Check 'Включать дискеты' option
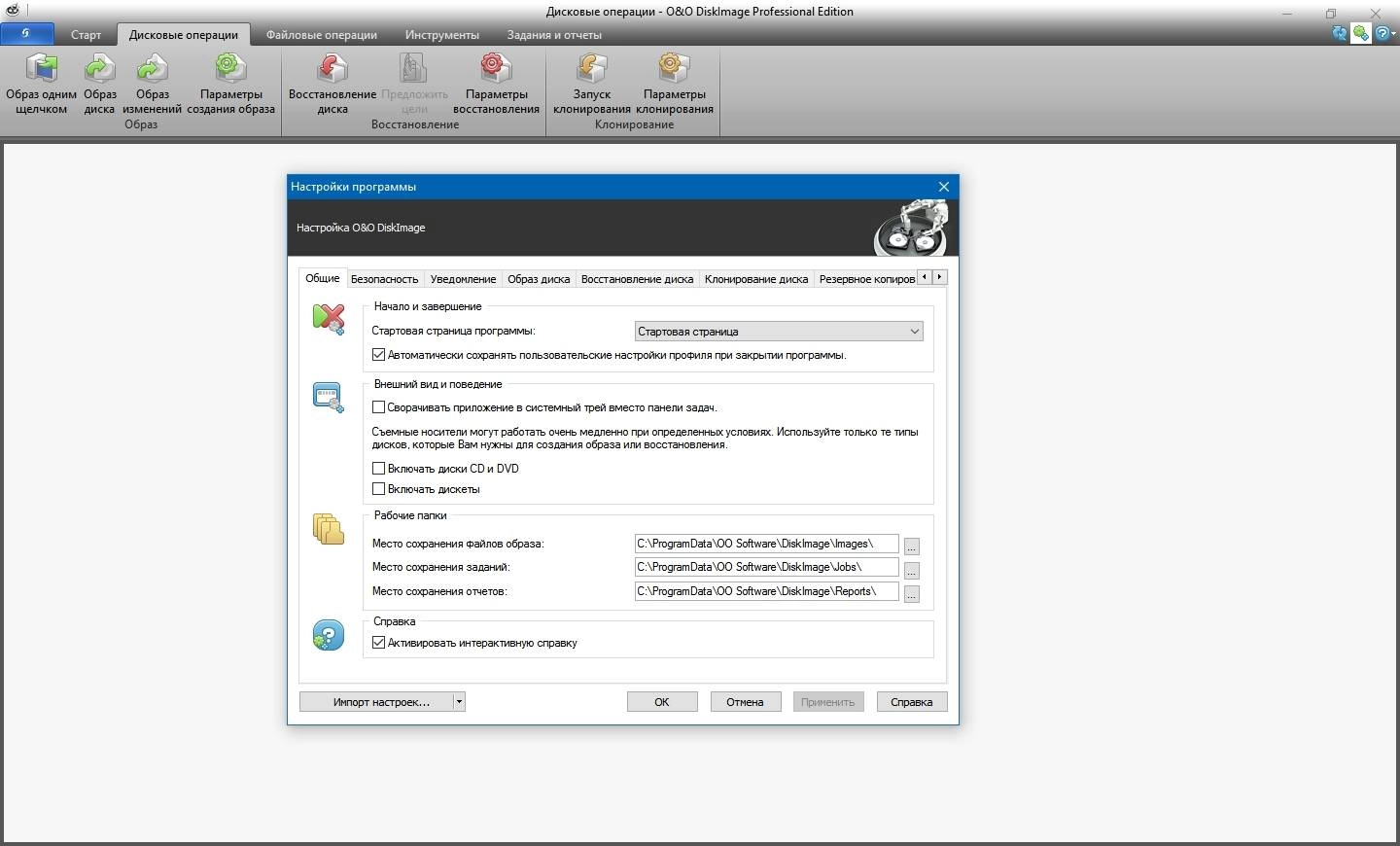This screenshot has height=846, width=1400. (x=379, y=489)
